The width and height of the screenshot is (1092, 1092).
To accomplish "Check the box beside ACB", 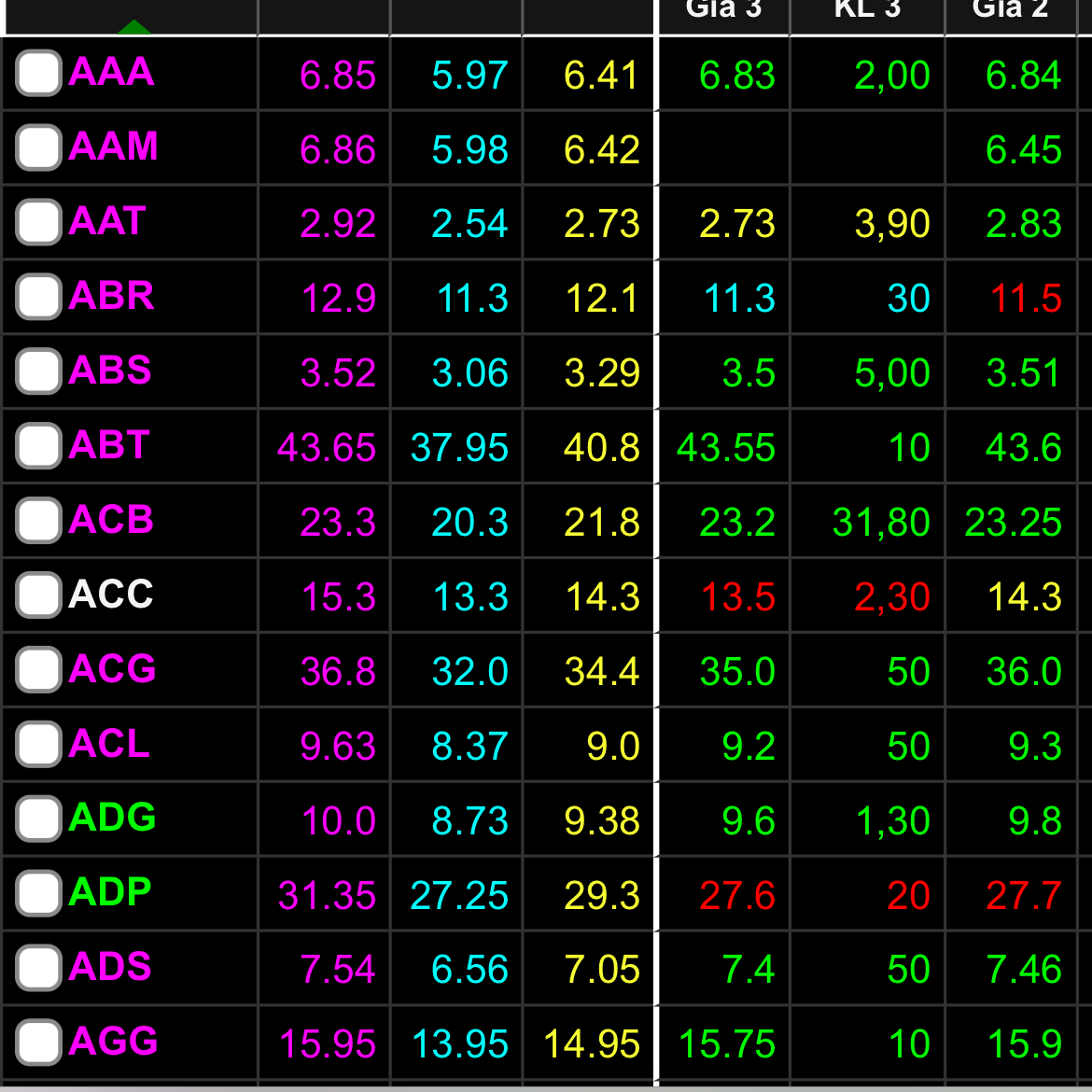I will click(x=38, y=521).
